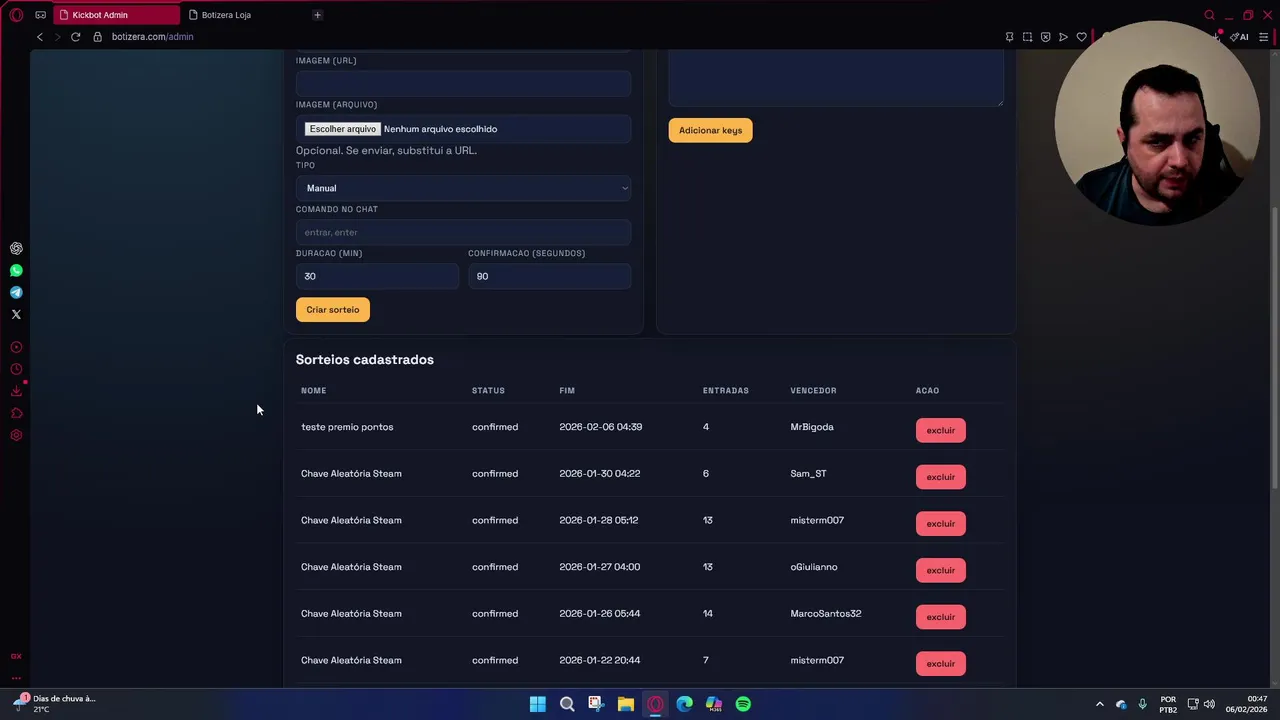Click excluir for the 2026-01-28 sorteio
The image size is (1280, 720).
tap(940, 523)
